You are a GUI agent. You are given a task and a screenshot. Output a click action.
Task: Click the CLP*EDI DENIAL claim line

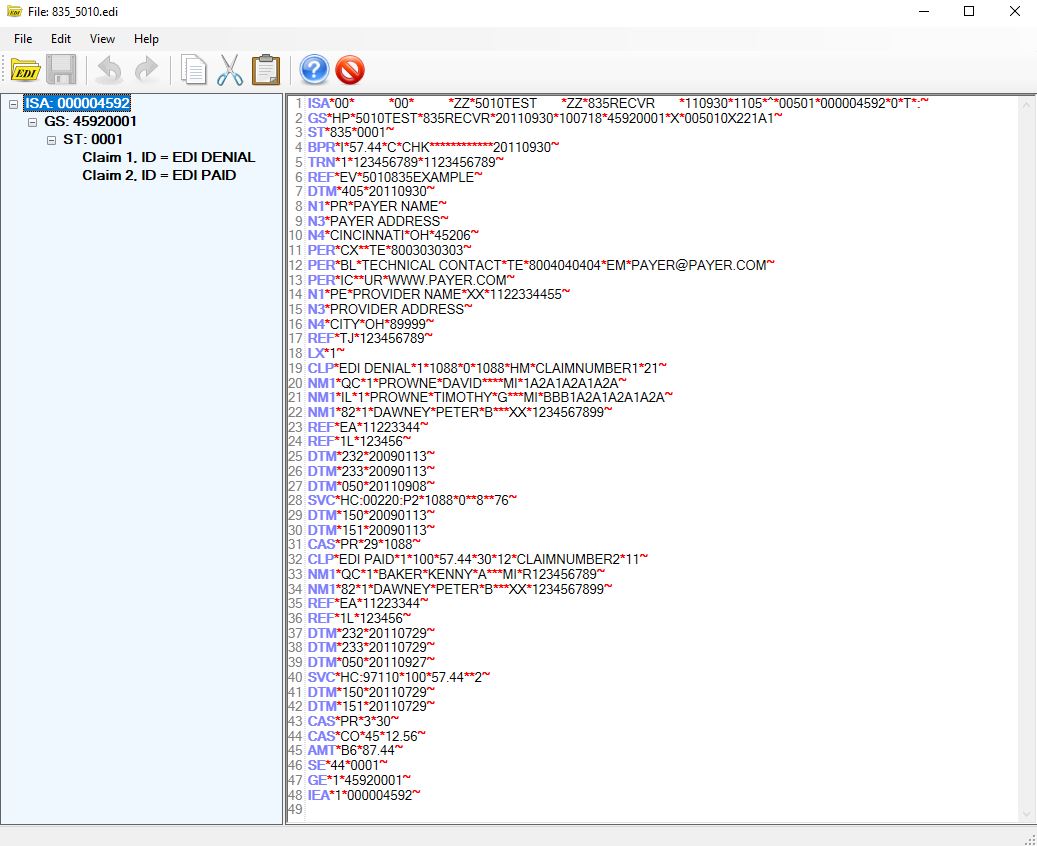(x=487, y=368)
